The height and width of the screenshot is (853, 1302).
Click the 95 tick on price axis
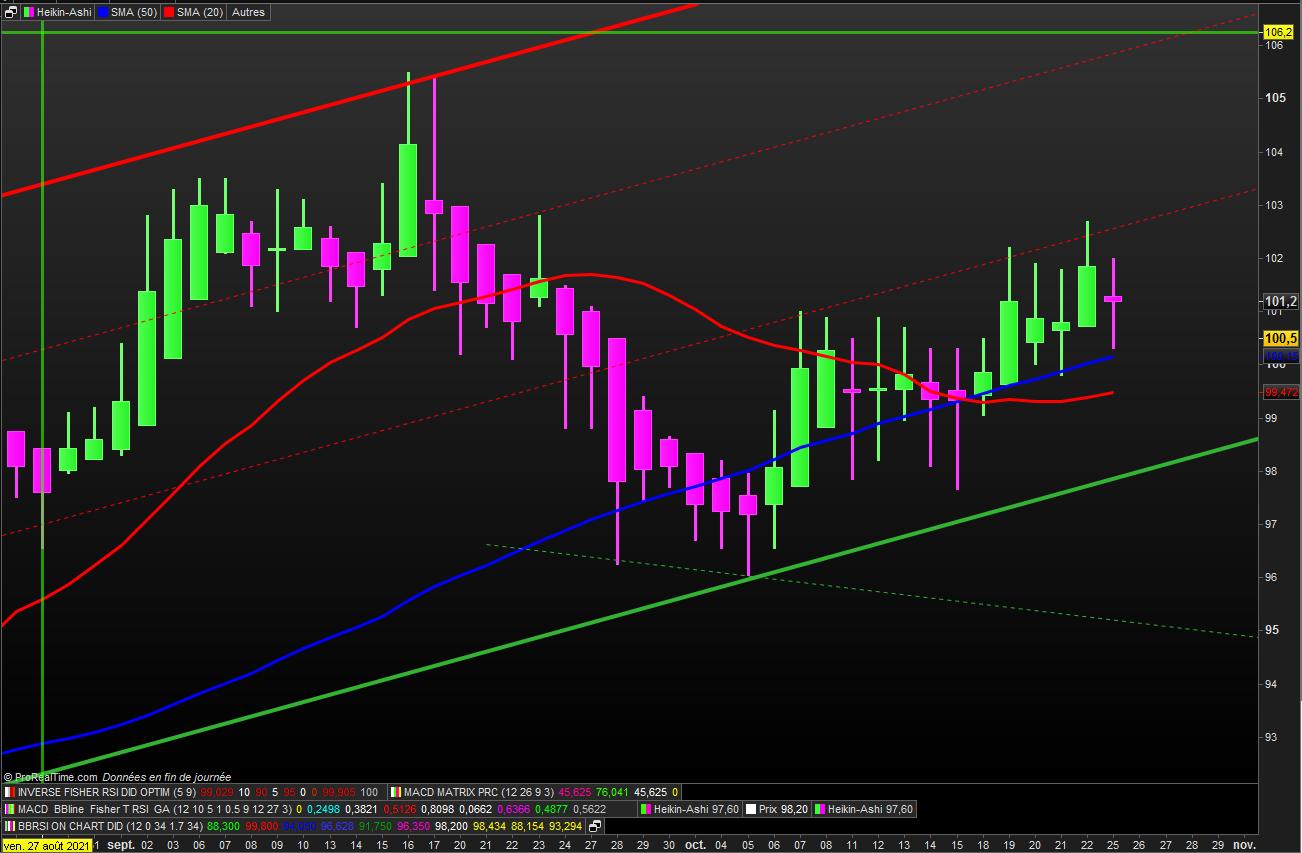point(1272,630)
